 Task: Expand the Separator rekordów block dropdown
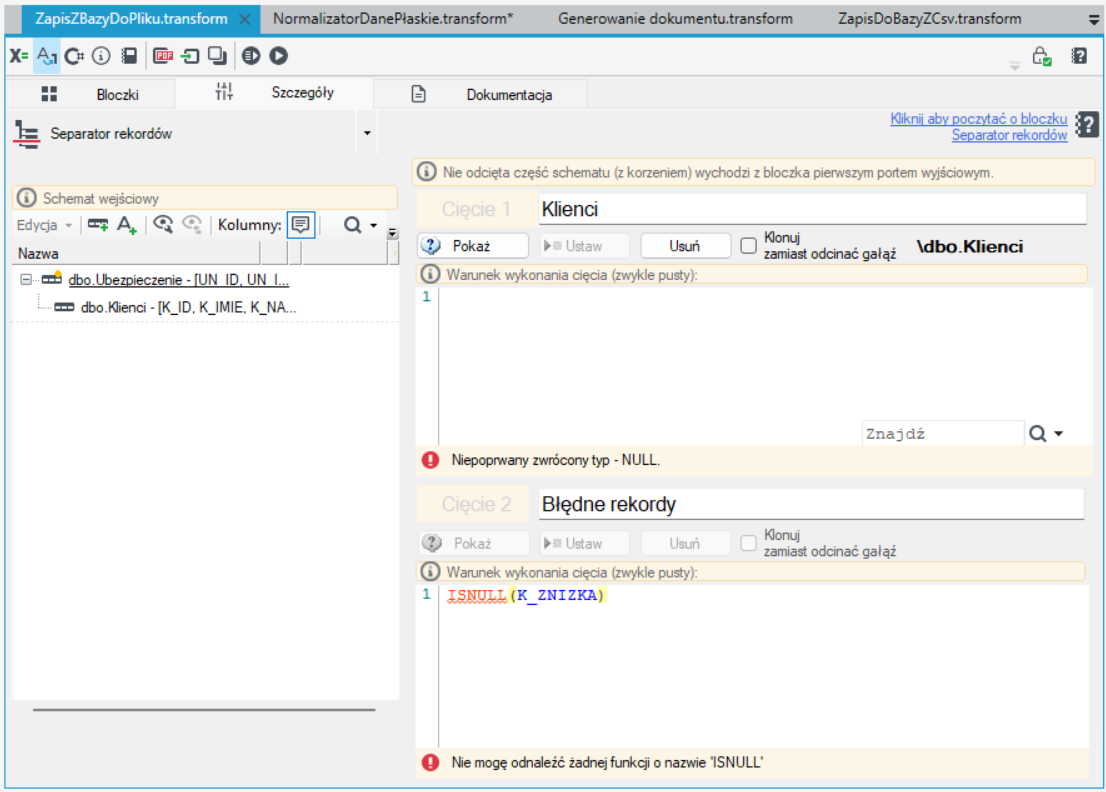tap(367, 133)
